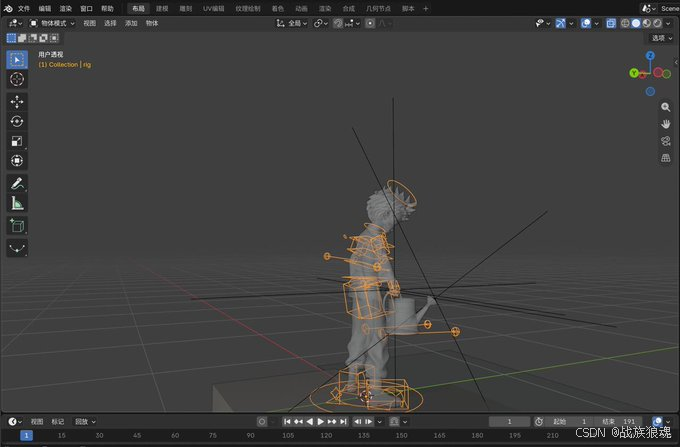Switch to rendered viewport shading
Viewport: 680px width, 447px height.
[657, 23]
